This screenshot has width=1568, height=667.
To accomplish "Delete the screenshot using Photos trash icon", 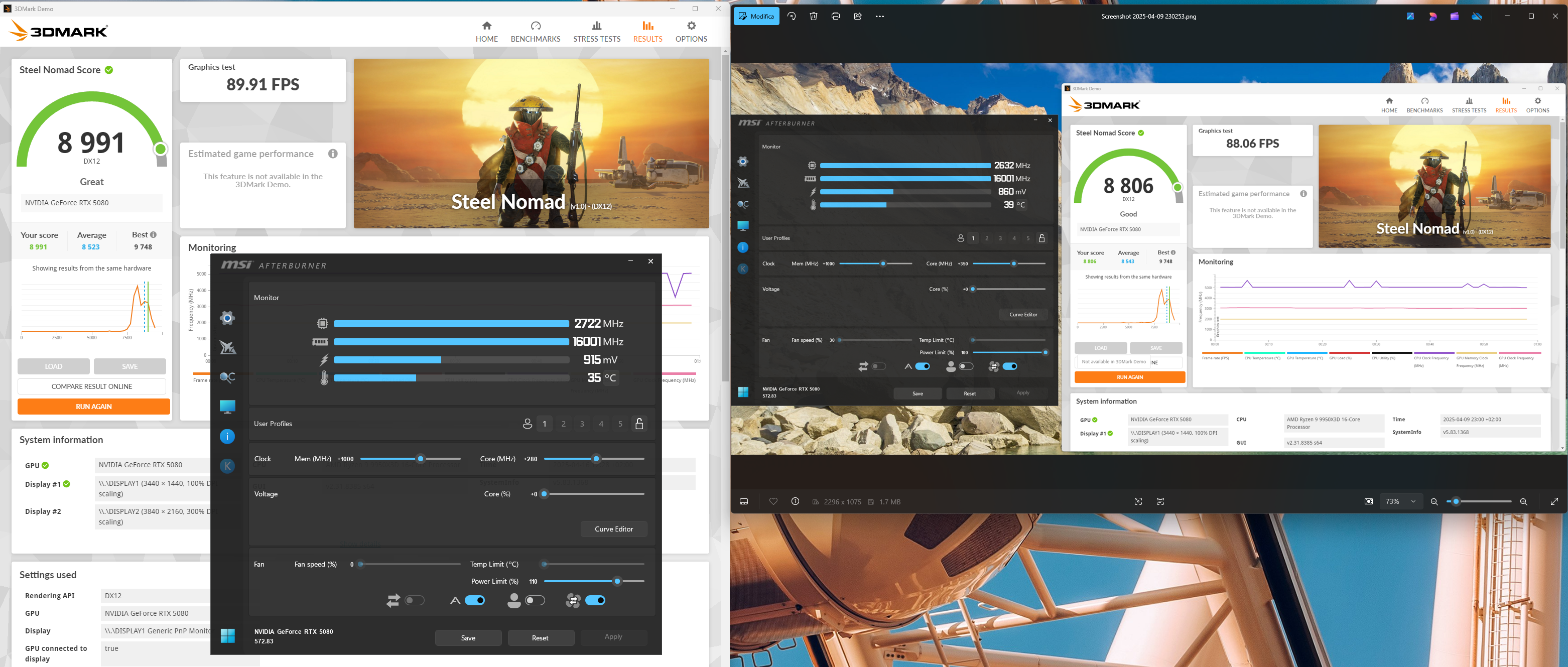I will click(x=813, y=17).
